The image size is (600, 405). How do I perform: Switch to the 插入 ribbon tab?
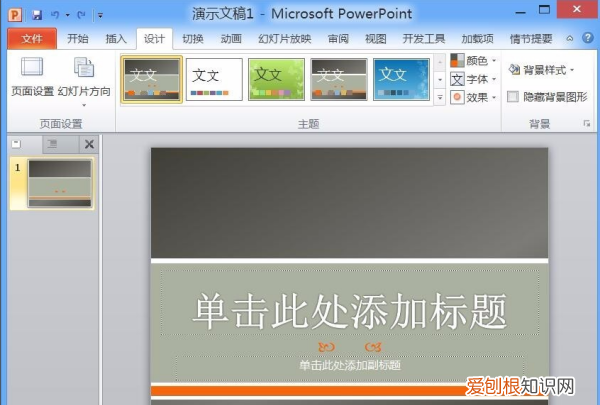pyautogui.click(x=116, y=39)
